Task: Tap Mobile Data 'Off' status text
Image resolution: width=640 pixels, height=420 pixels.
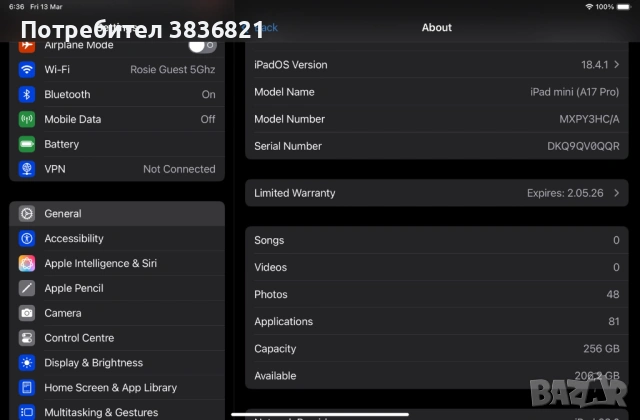Action: pos(208,119)
